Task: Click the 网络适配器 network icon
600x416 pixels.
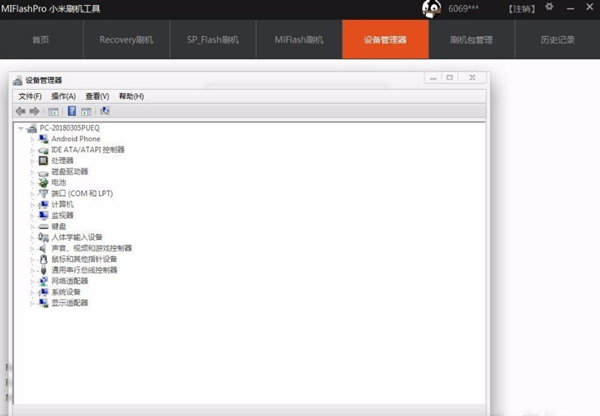Action: click(44, 281)
